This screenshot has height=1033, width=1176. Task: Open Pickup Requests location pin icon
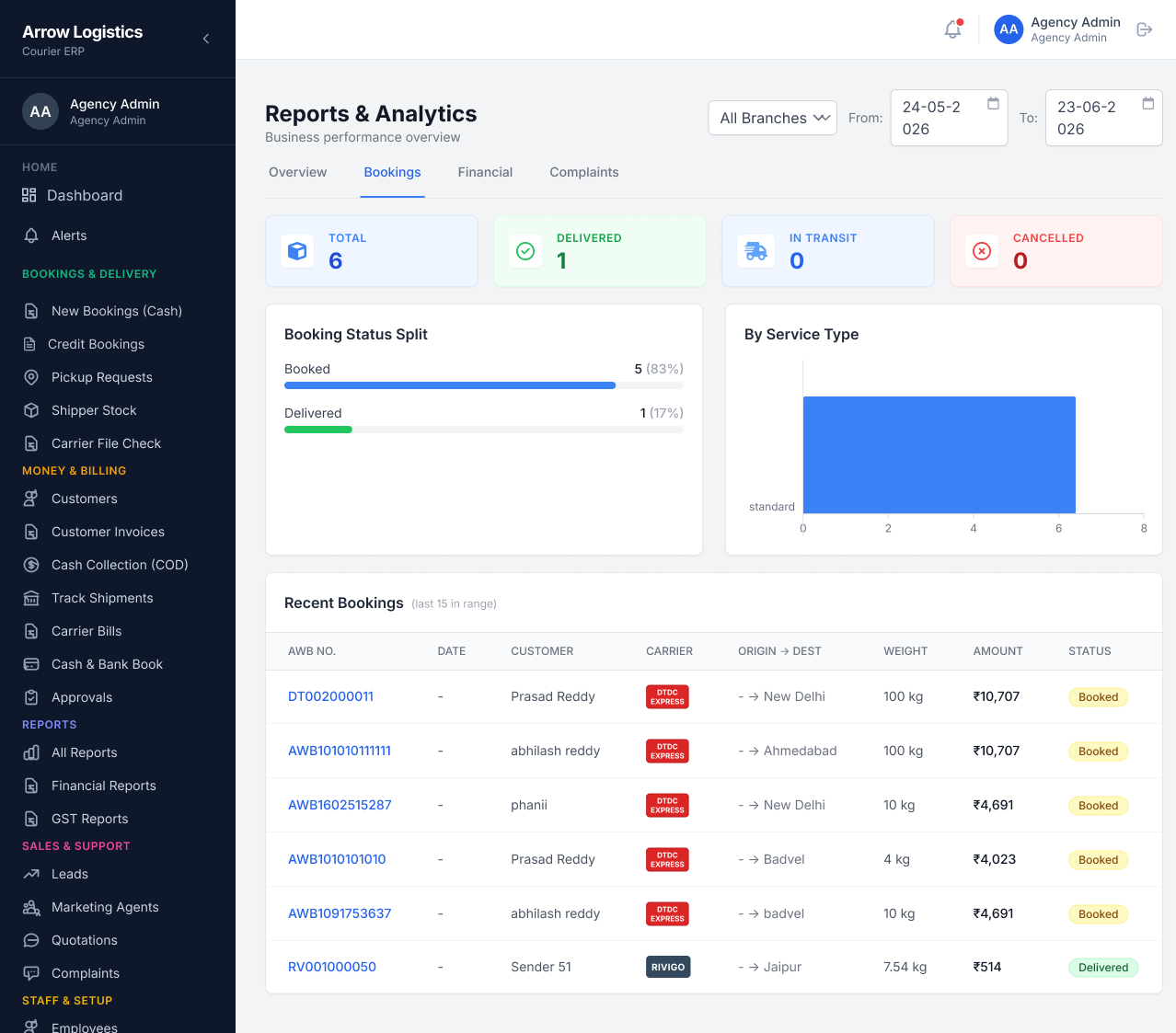[31, 377]
